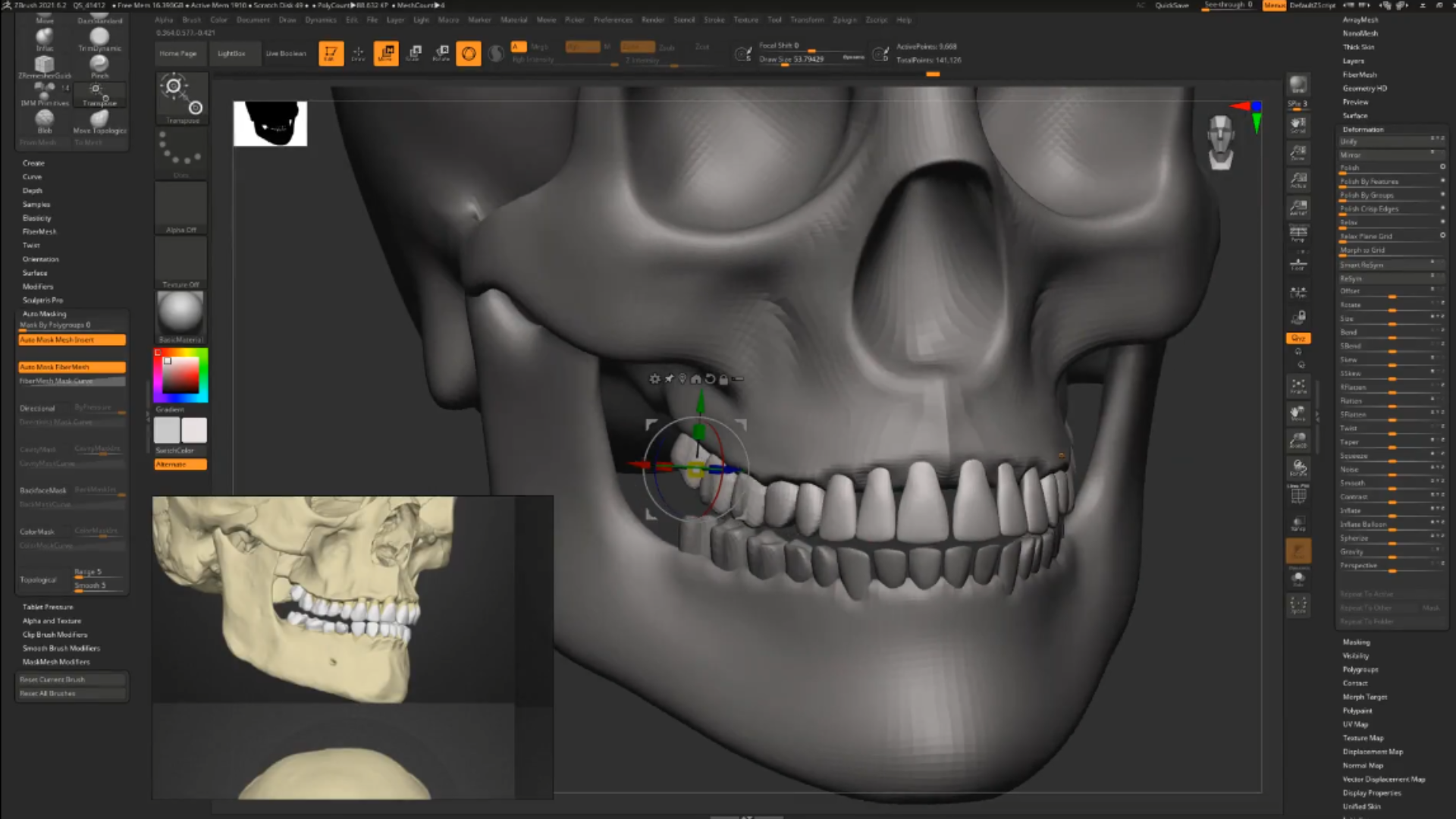Click the QuickSave button

point(1172,5)
